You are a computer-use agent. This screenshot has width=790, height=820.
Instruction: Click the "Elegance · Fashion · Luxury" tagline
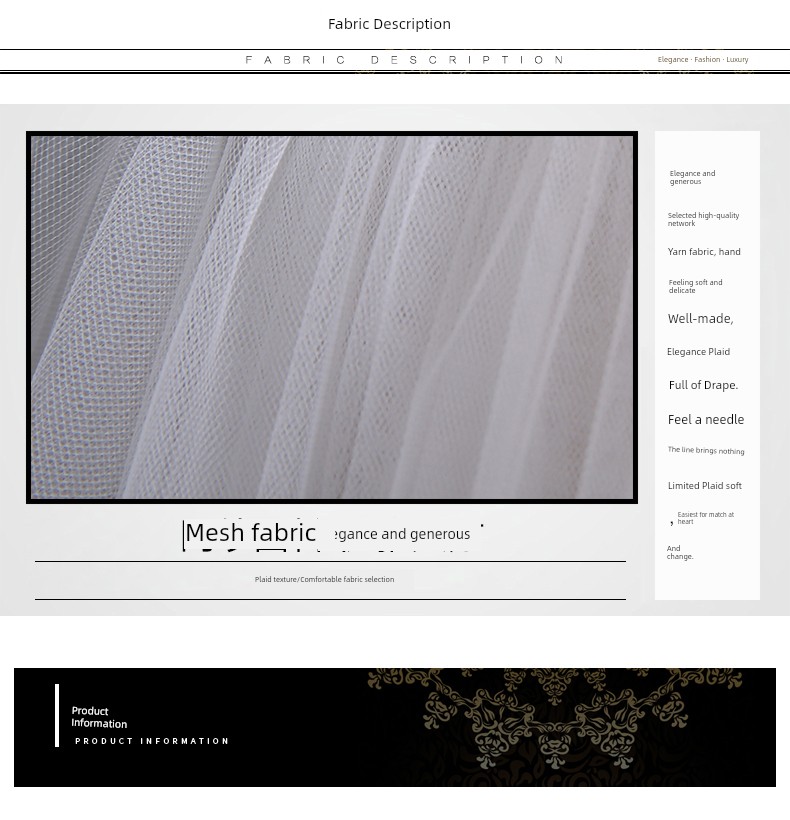coord(702,60)
